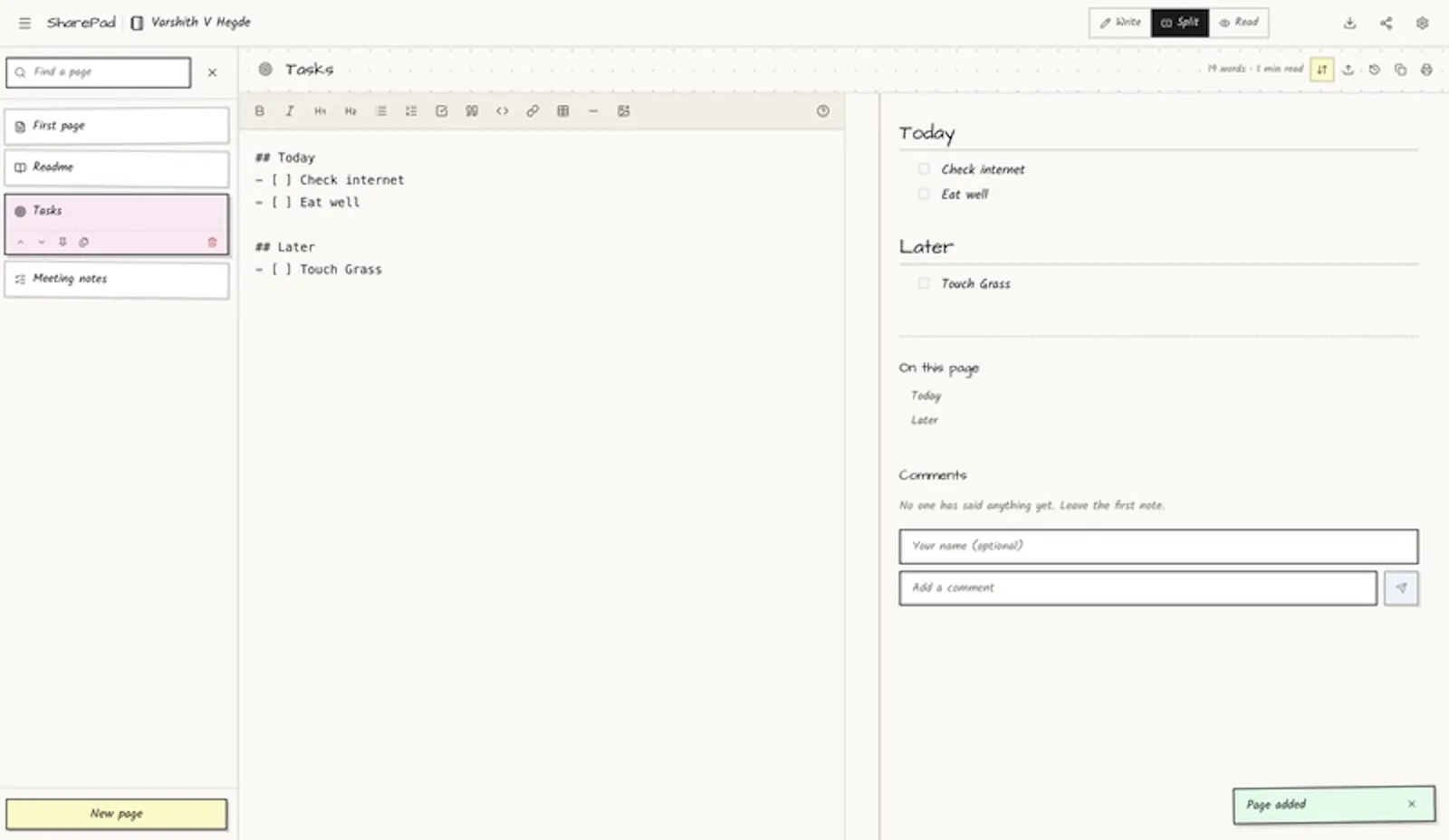Click the SharePad logo text
Viewport: 1449px width, 840px height.
tap(81, 23)
